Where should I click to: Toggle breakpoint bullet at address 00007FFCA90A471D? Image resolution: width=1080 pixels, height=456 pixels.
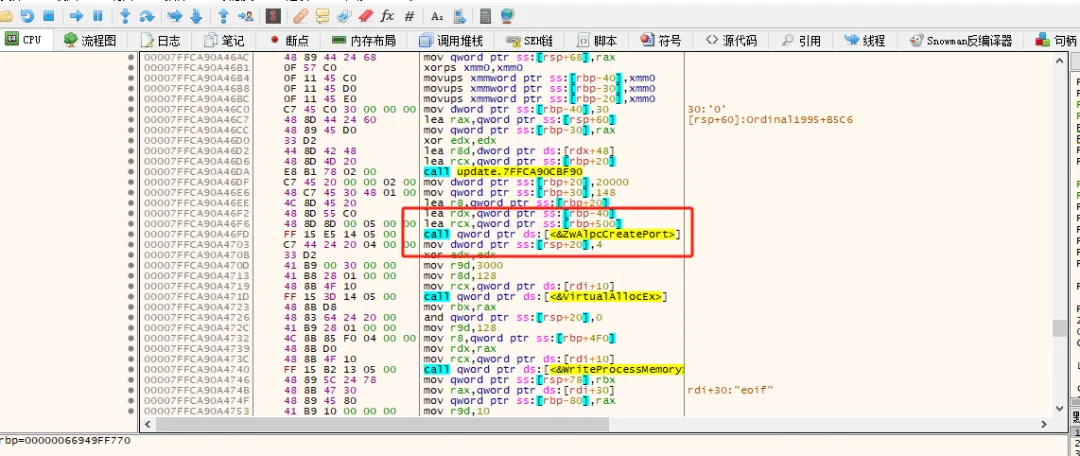[x=131, y=297]
